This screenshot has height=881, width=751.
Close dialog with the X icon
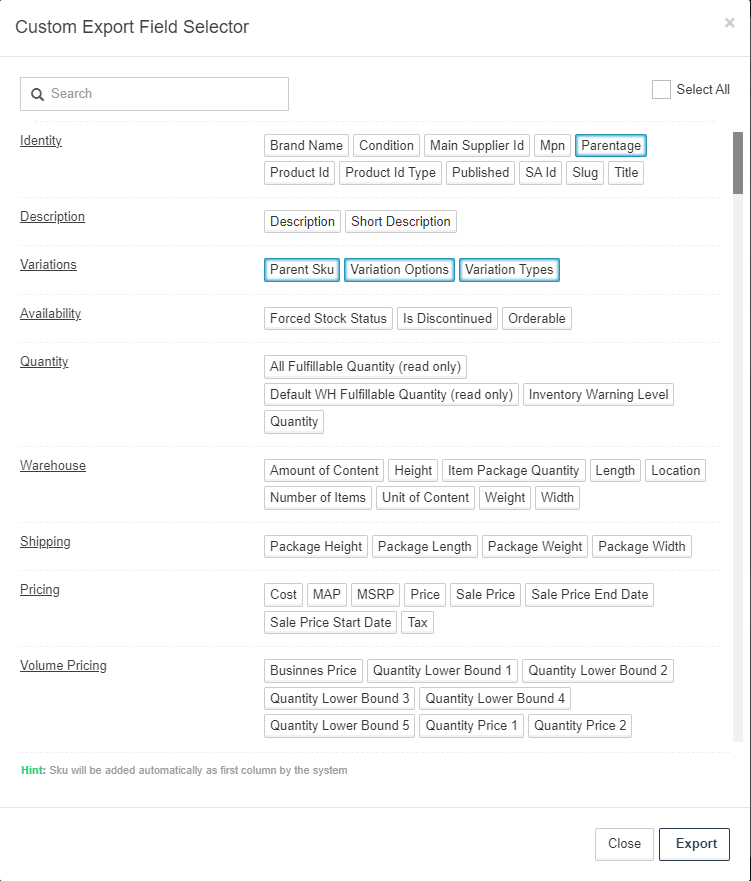tap(729, 22)
